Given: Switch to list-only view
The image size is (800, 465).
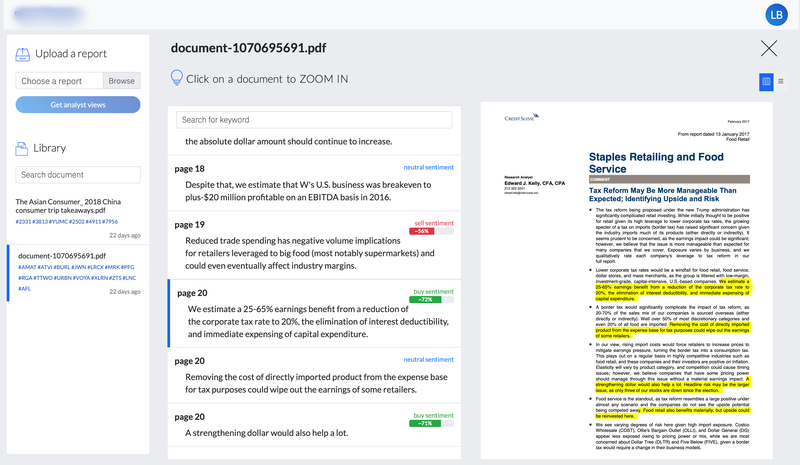Looking at the screenshot, I should click(781, 81).
